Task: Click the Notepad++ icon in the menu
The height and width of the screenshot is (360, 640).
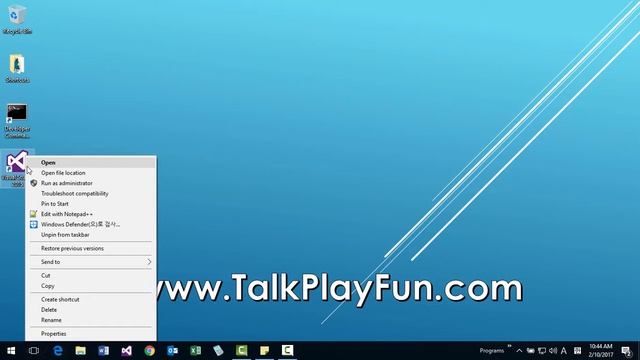Action: [33, 214]
